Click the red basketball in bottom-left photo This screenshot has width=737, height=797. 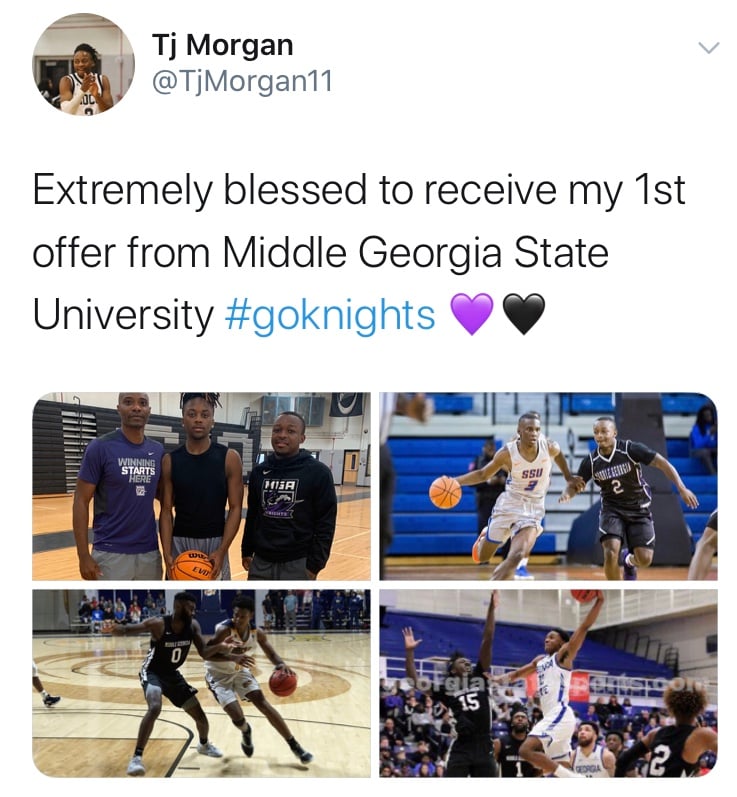coord(283,683)
